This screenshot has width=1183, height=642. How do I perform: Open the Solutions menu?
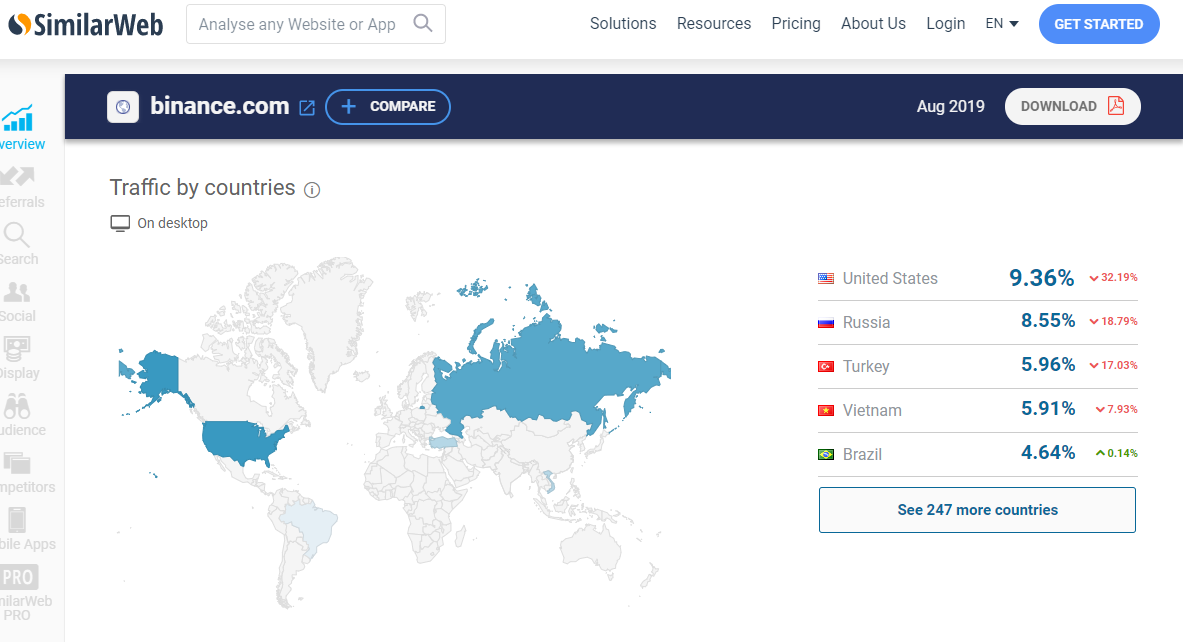623,23
